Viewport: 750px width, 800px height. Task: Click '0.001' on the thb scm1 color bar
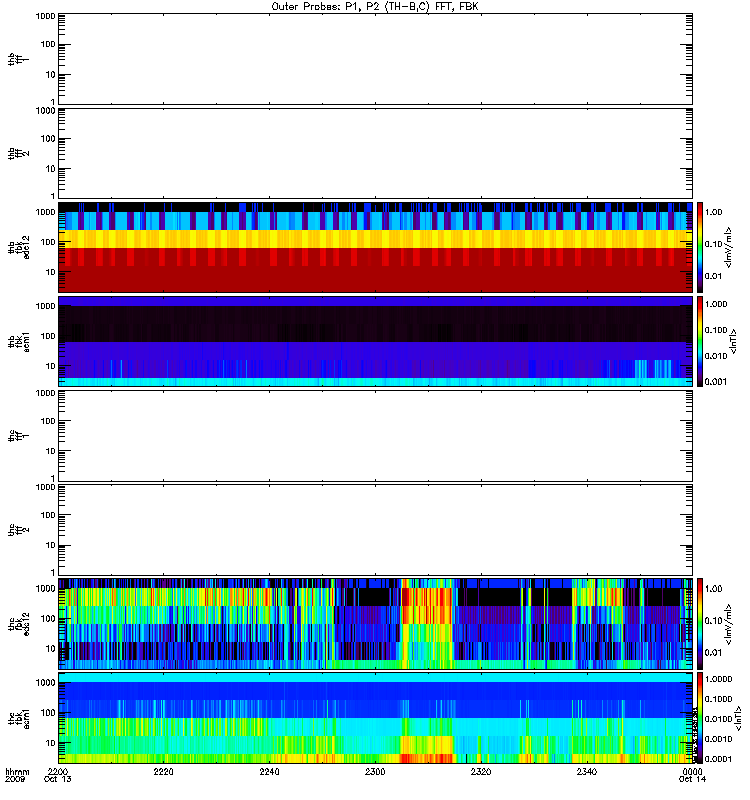pyautogui.click(x=716, y=382)
